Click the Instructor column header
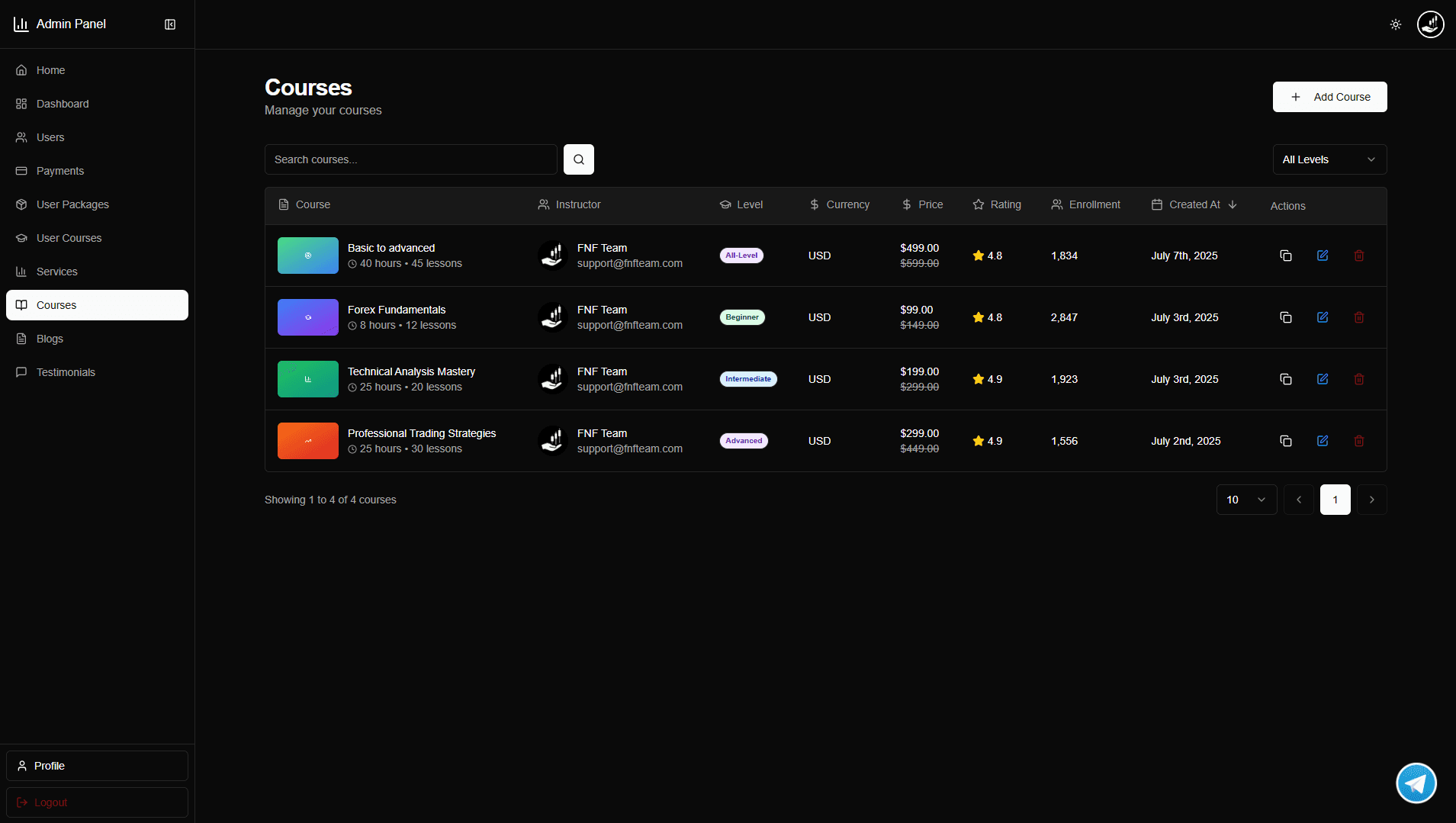The height and width of the screenshot is (823, 1456). [569, 204]
